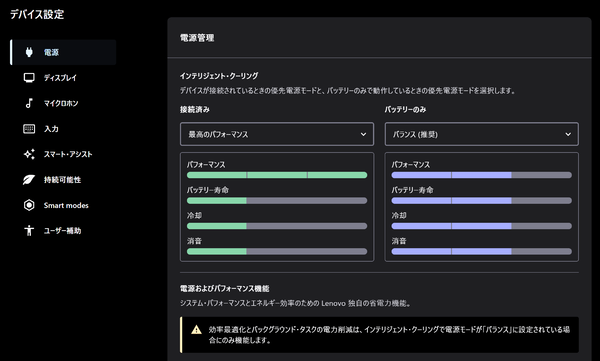
Task: Open ユーザー補助 in the sidebar
Action: point(63,230)
